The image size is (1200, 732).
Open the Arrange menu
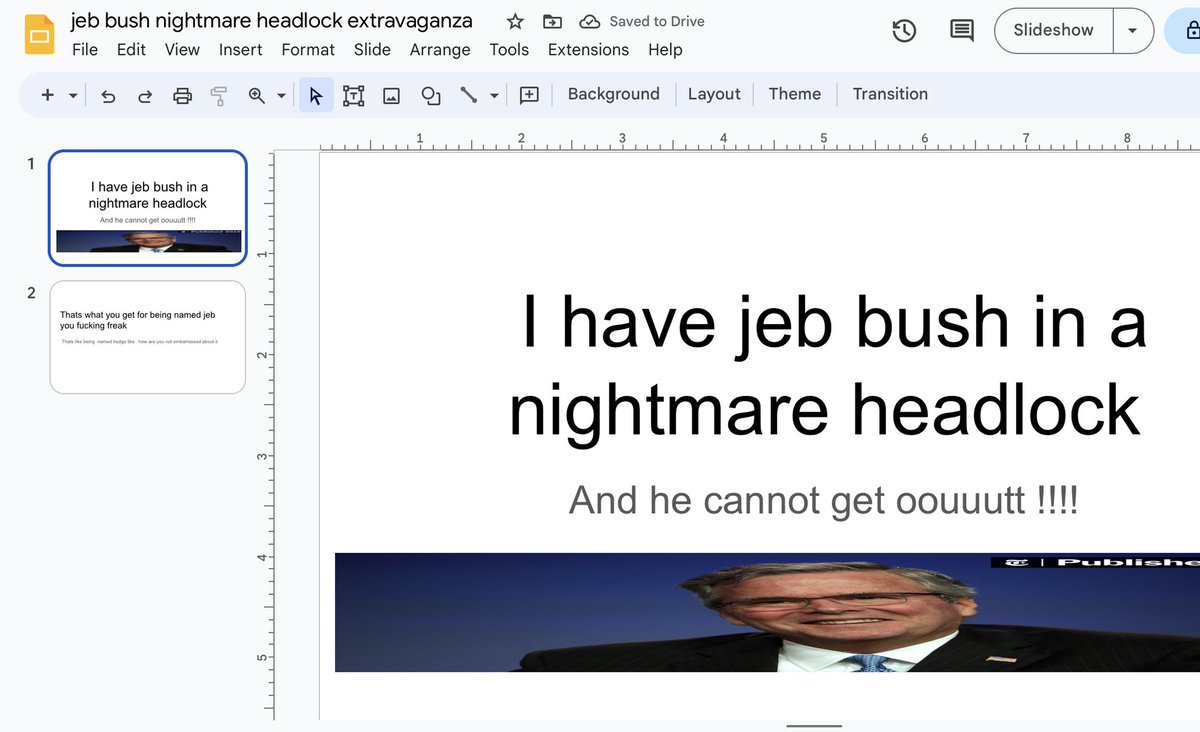[x=440, y=49]
